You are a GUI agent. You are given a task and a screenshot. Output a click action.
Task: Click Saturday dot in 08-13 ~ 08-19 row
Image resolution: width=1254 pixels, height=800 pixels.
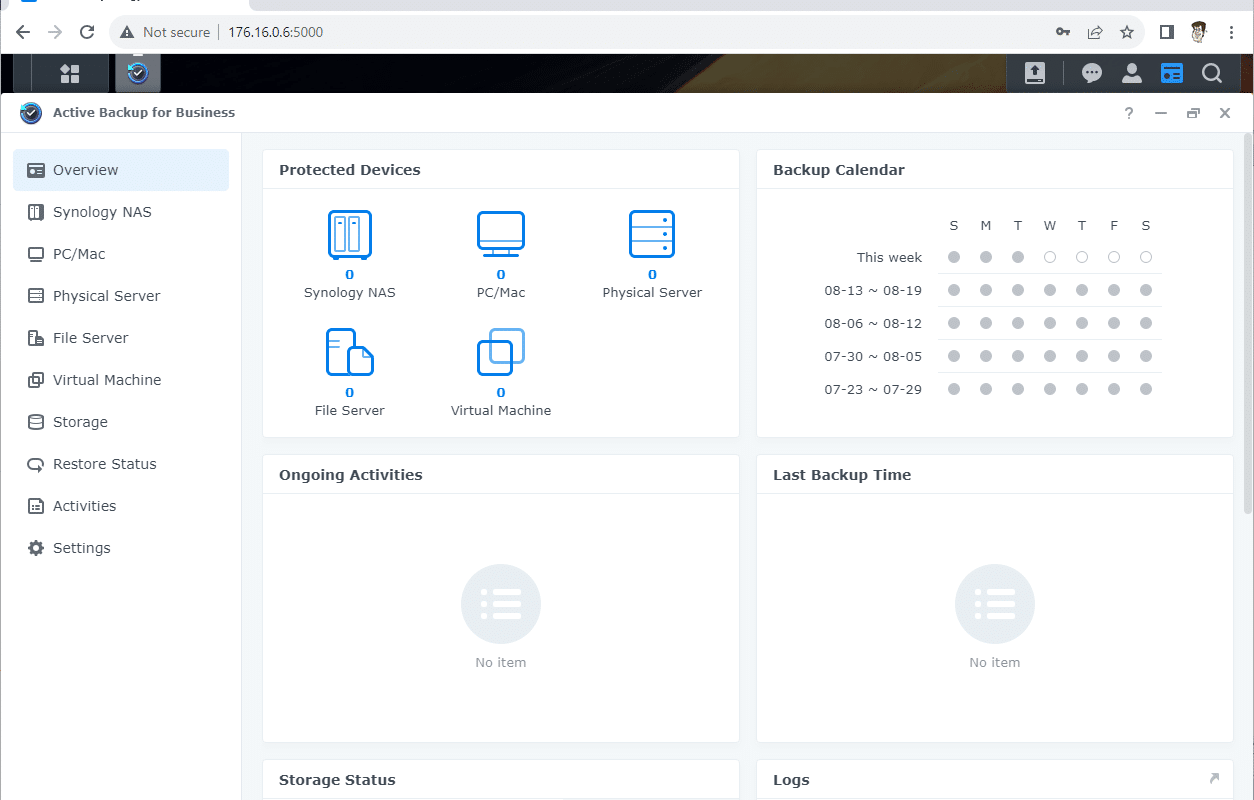click(x=1146, y=291)
